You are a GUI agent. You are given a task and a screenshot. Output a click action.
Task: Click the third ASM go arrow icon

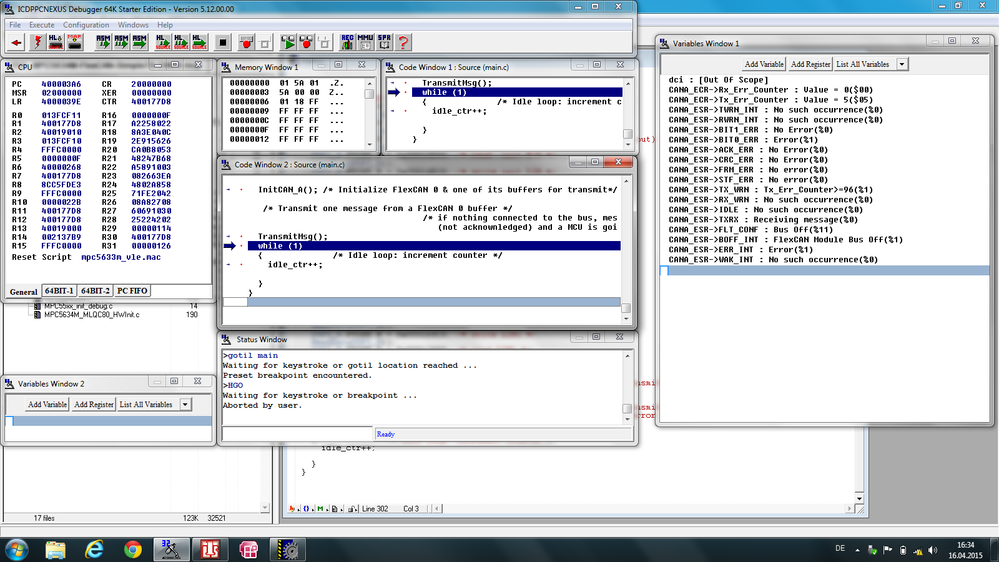[x=140, y=43]
